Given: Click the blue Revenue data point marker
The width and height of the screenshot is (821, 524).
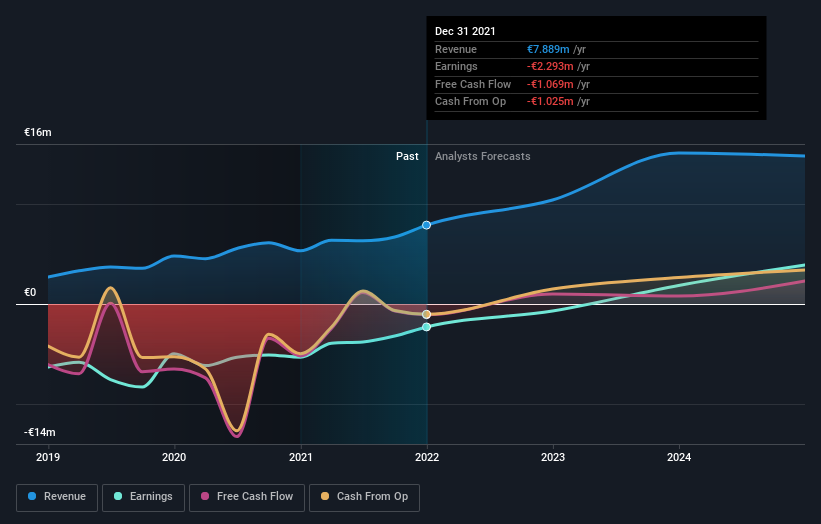Looking at the screenshot, I should point(427,225).
